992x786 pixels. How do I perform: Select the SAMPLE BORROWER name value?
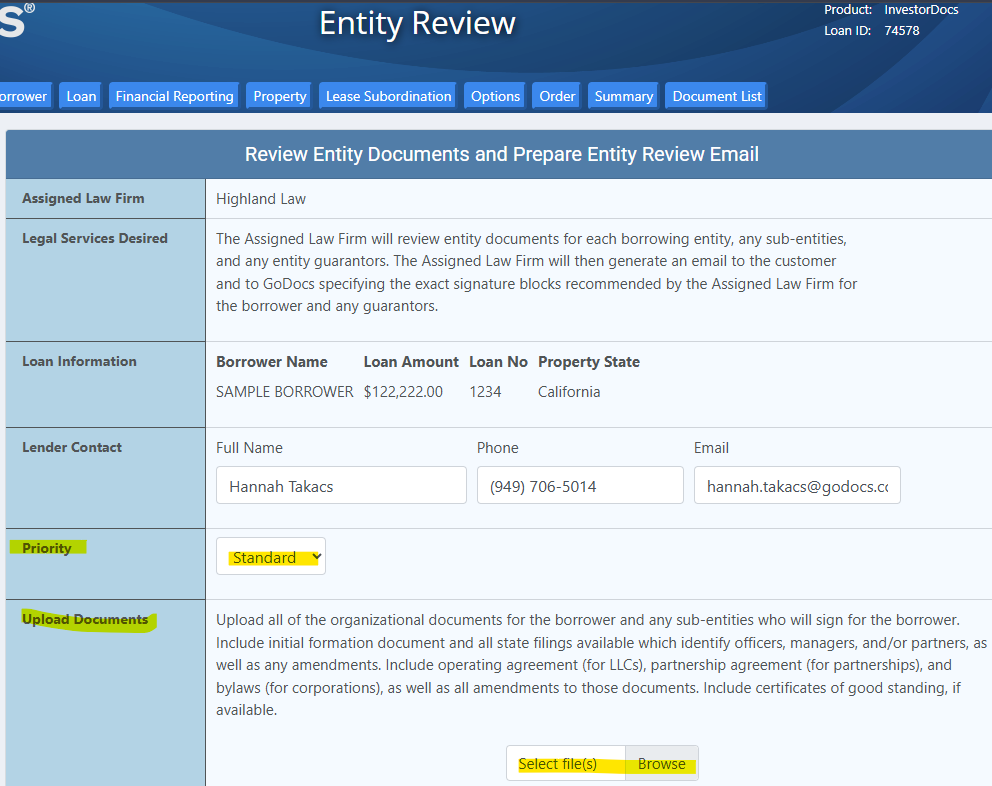tap(285, 392)
